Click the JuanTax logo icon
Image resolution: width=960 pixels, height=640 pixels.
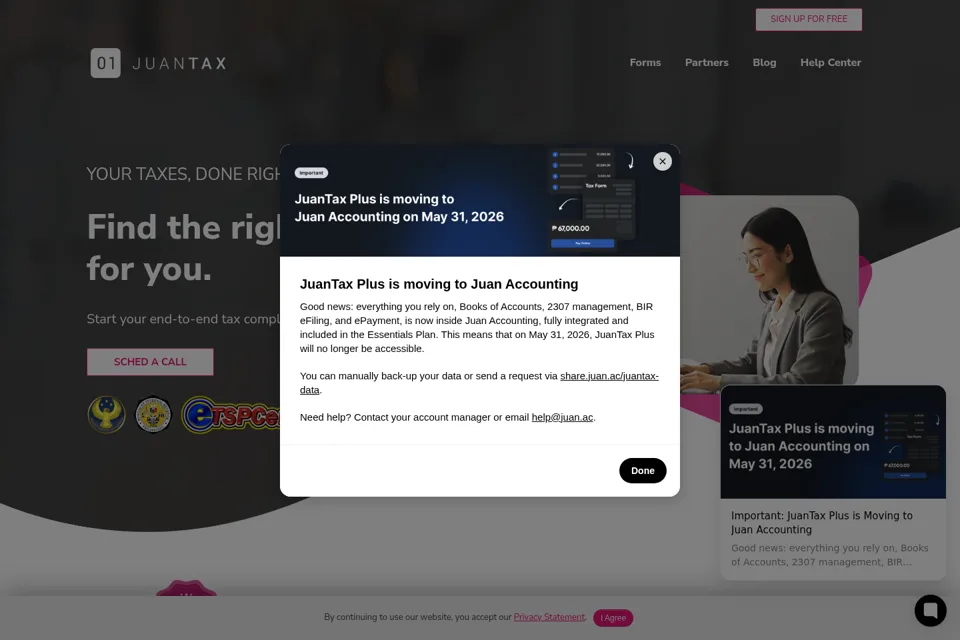pyautogui.click(x=105, y=63)
